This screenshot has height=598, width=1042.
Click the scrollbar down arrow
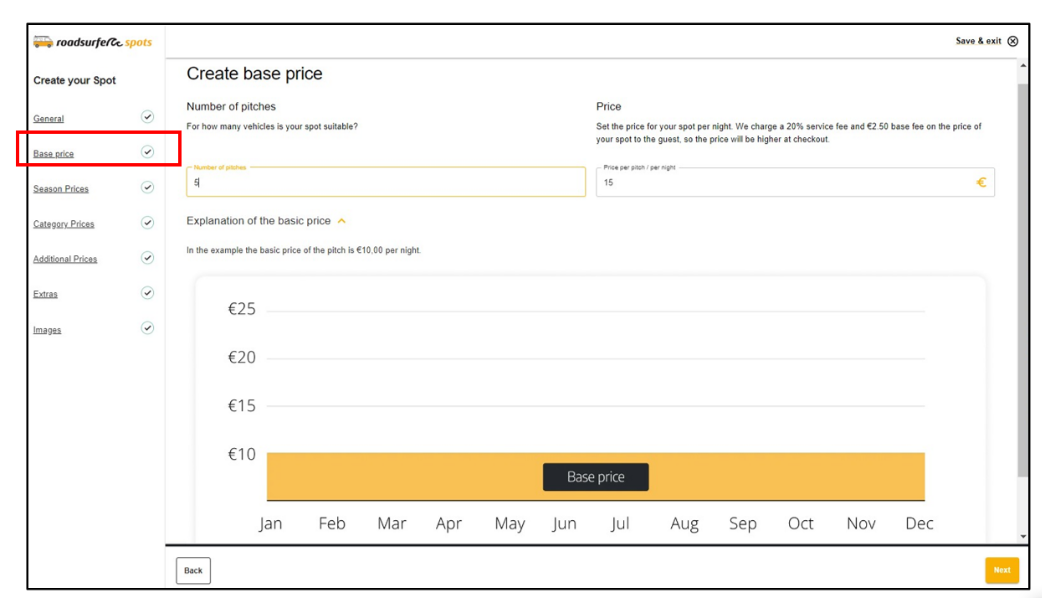tap(1023, 536)
